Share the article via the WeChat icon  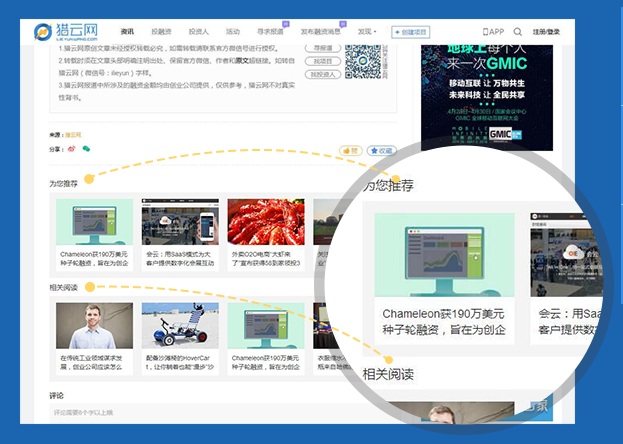(x=86, y=149)
